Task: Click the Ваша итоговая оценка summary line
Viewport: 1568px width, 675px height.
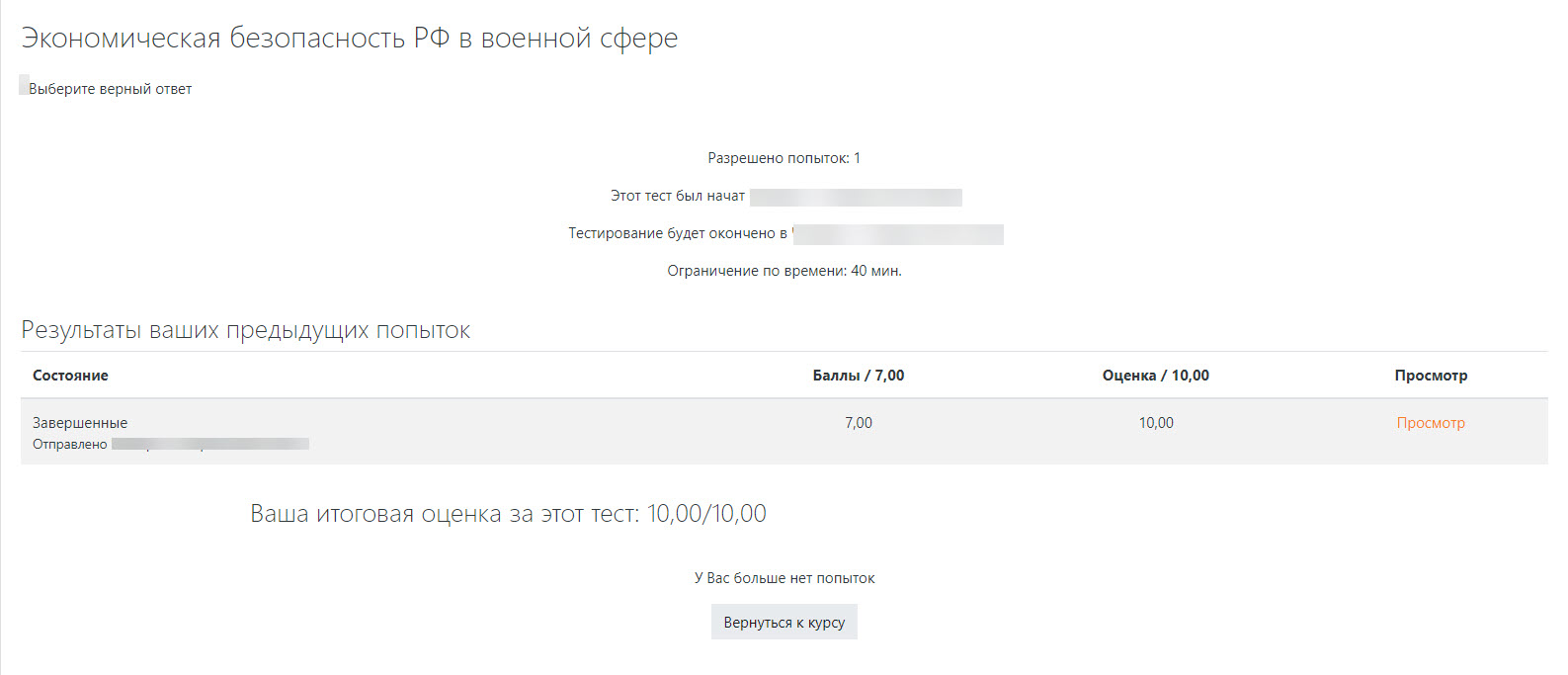Action: (x=508, y=514)
